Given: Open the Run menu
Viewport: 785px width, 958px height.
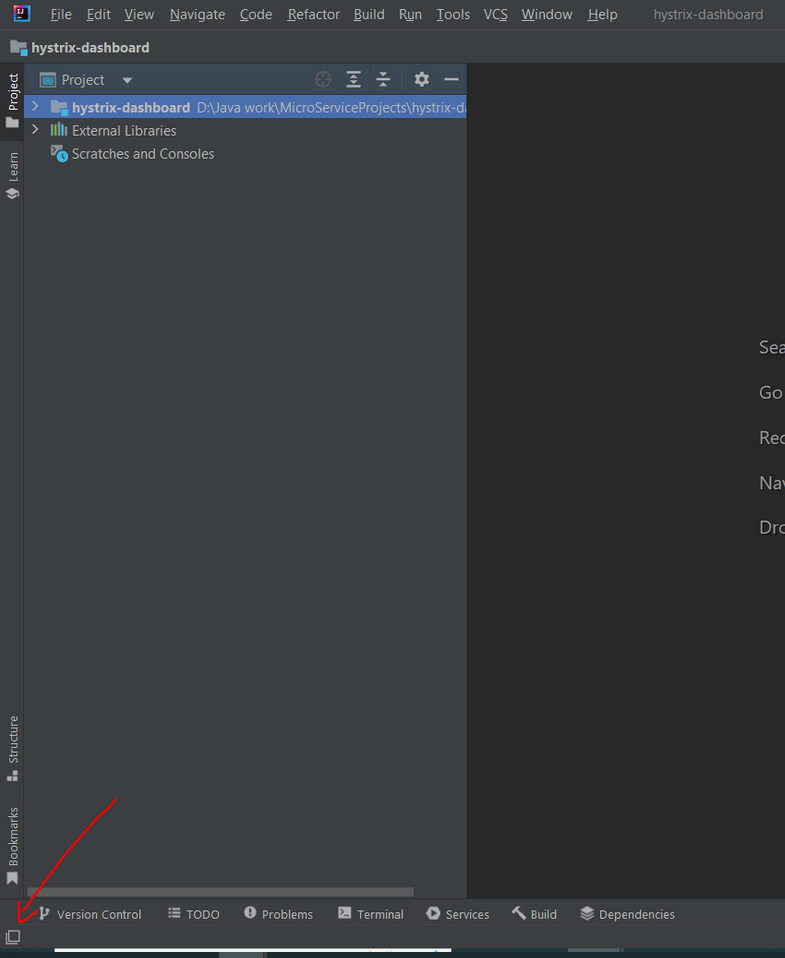Looking at the screenshot, I should pyautogui.click(x=411, y=14).
